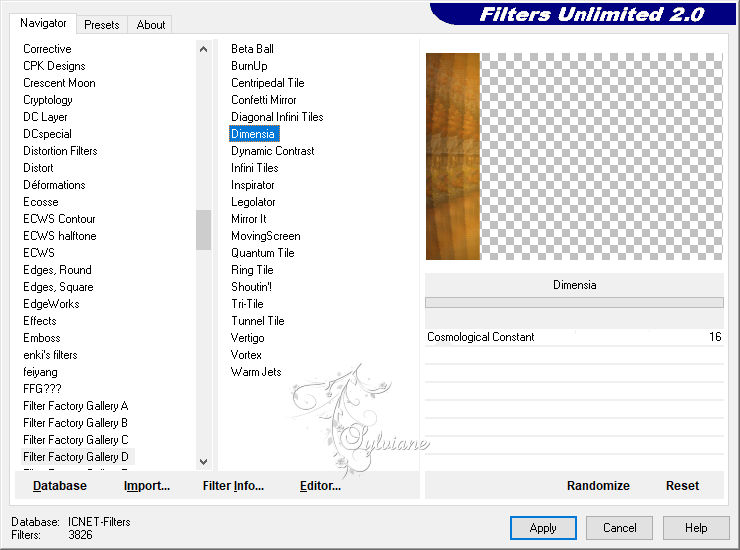Screen dimensions: 740x550
Task: Choose ECWS Contour category
Action: coord(59,219)
